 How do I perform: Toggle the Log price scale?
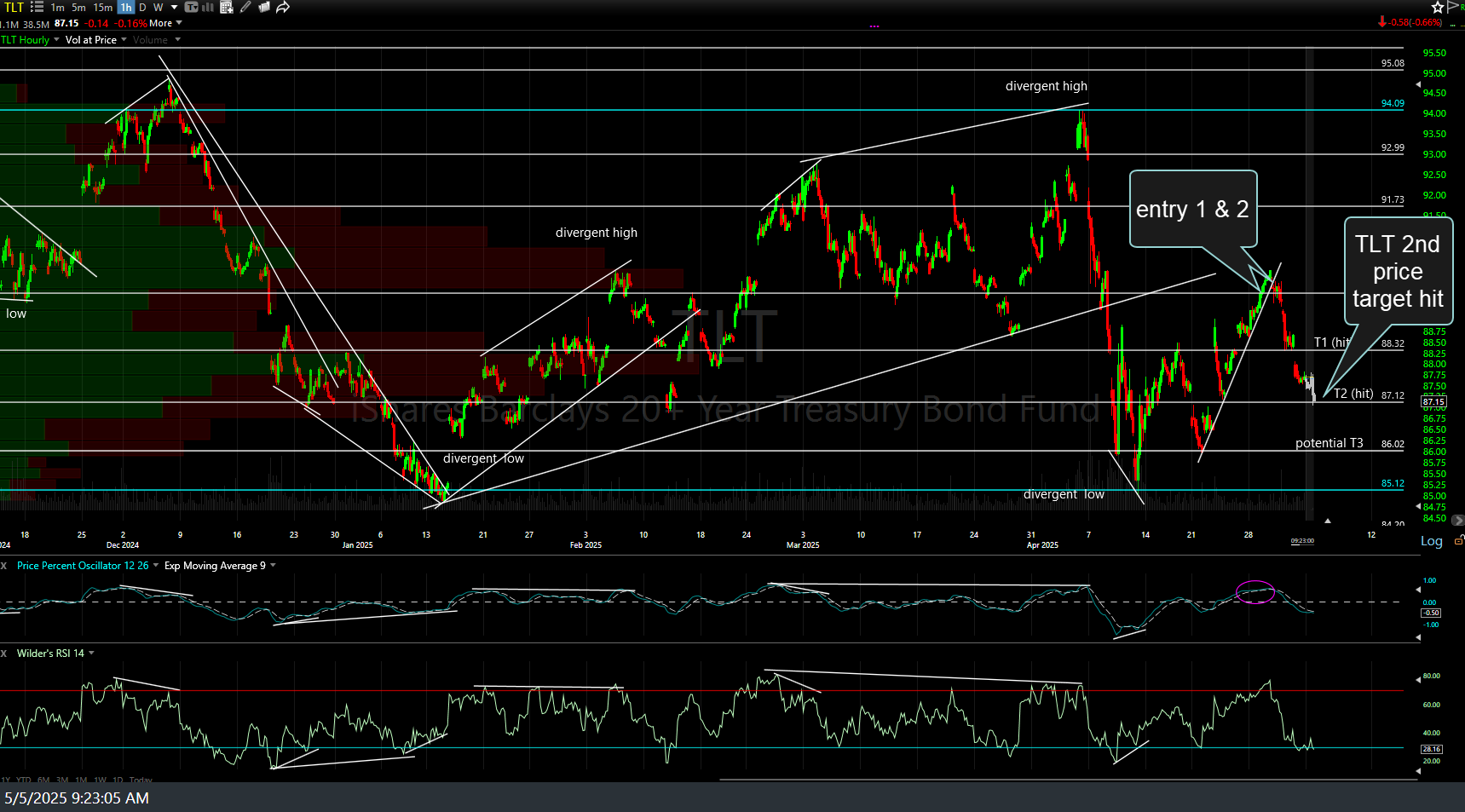[x=1431, y=541]
